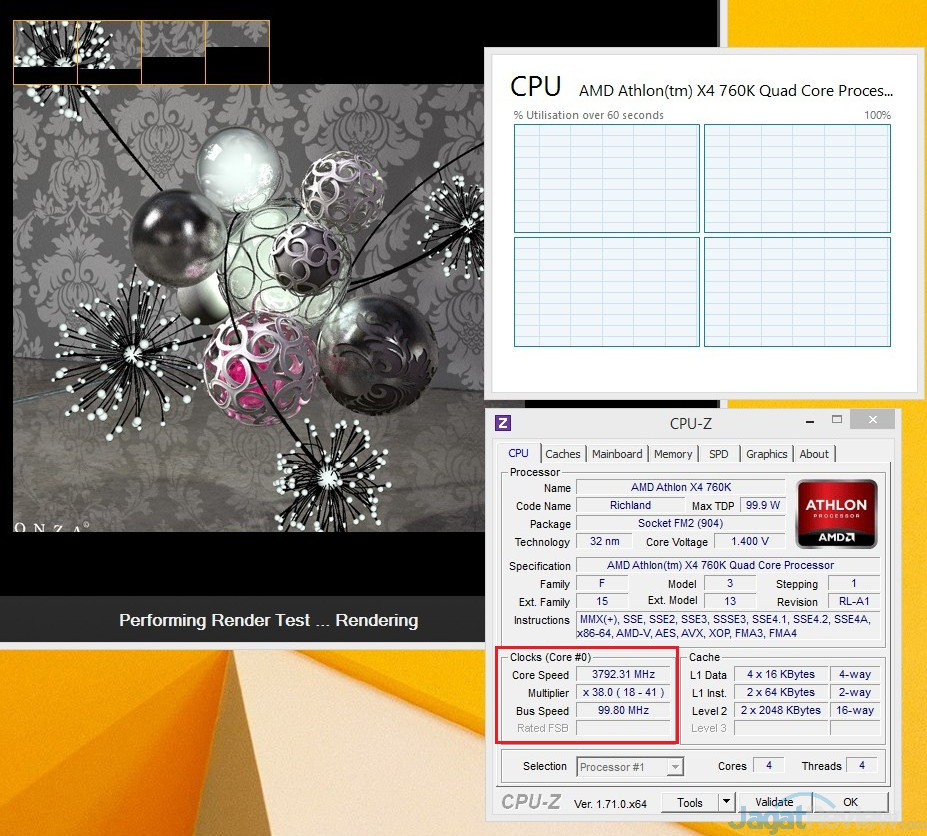This screenshot has width=927, height=836.
Task: Click the first render tile thumbnail
Action: point(45,52)
